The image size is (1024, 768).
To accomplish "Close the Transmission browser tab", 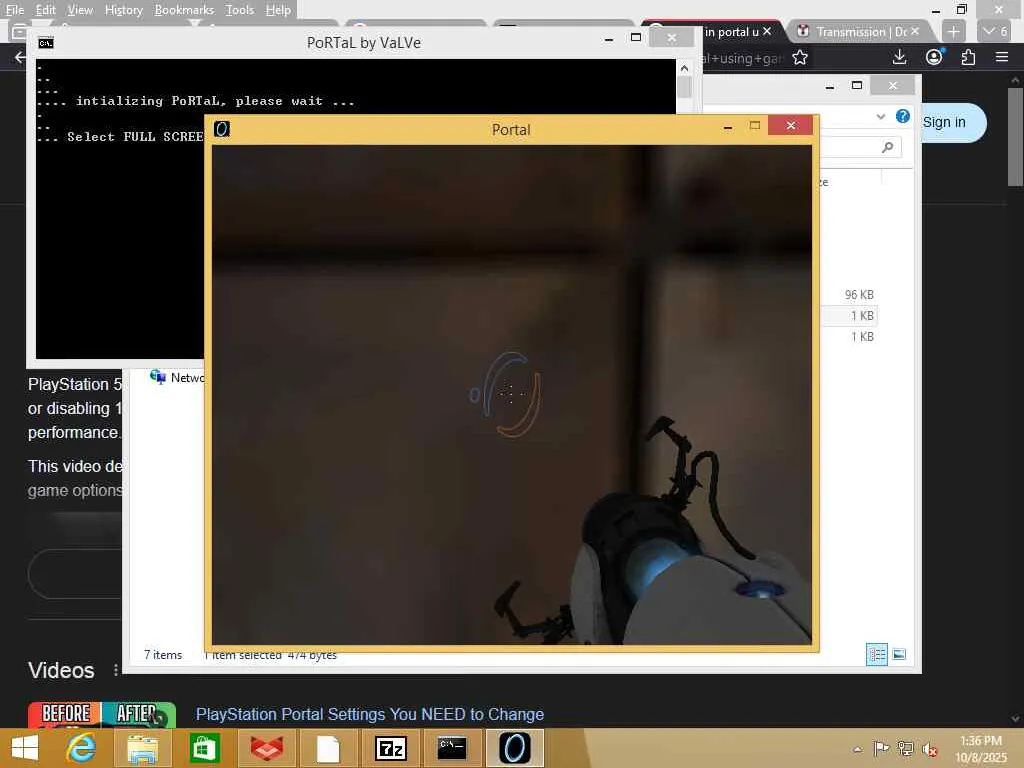I will [915, 31].
